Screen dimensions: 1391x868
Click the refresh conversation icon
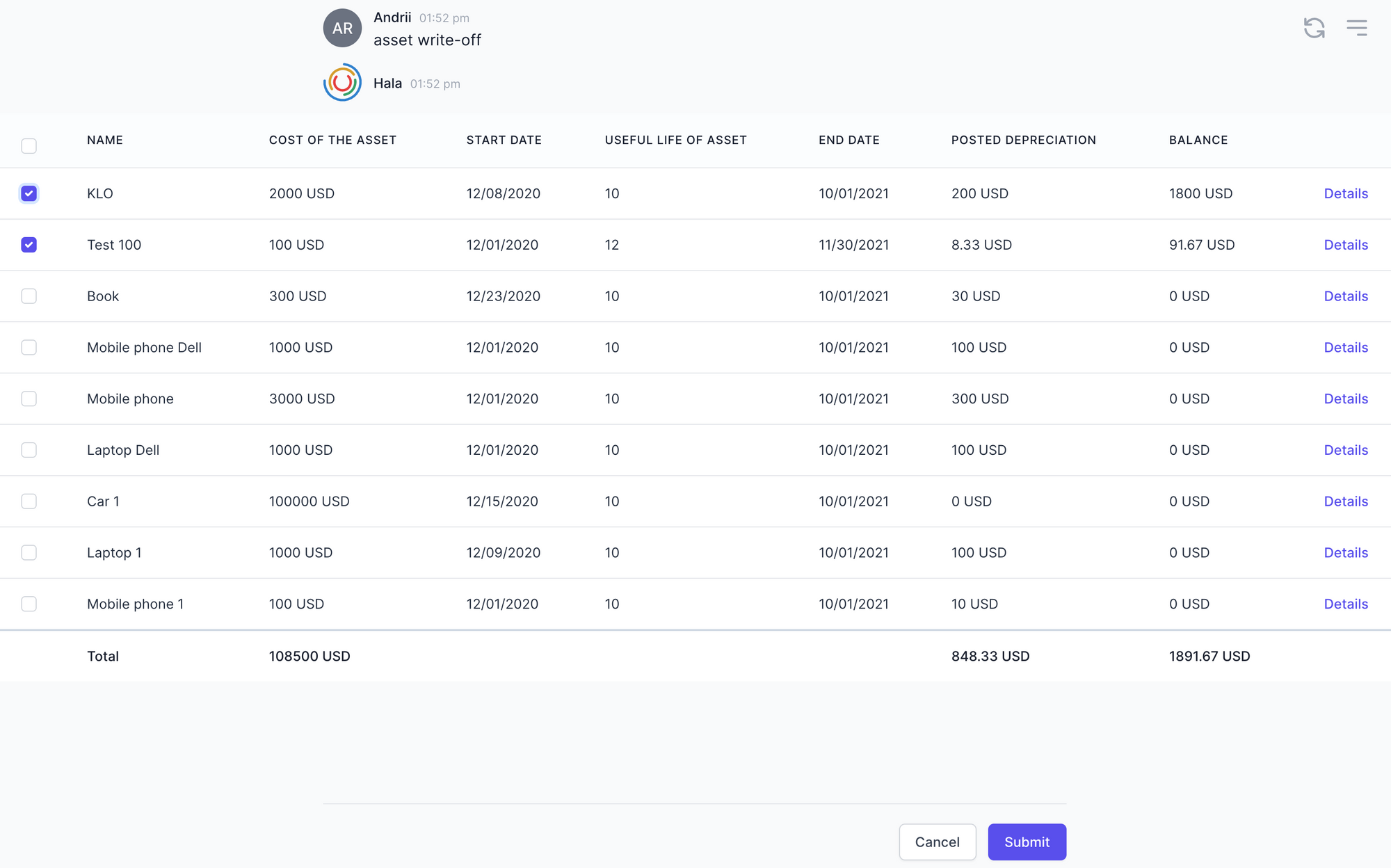1314,27
